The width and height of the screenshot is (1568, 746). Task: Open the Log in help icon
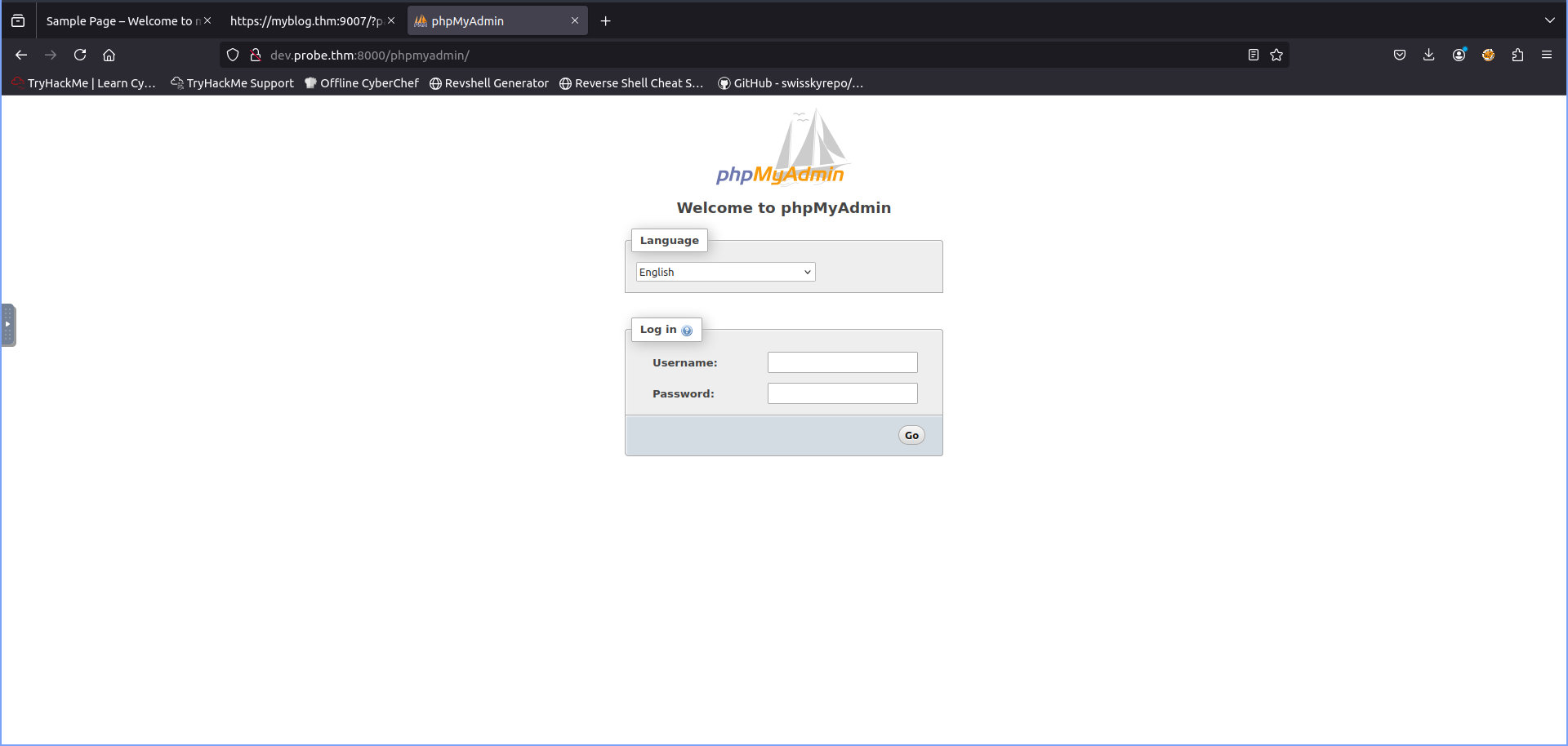(x=687, y=331)
